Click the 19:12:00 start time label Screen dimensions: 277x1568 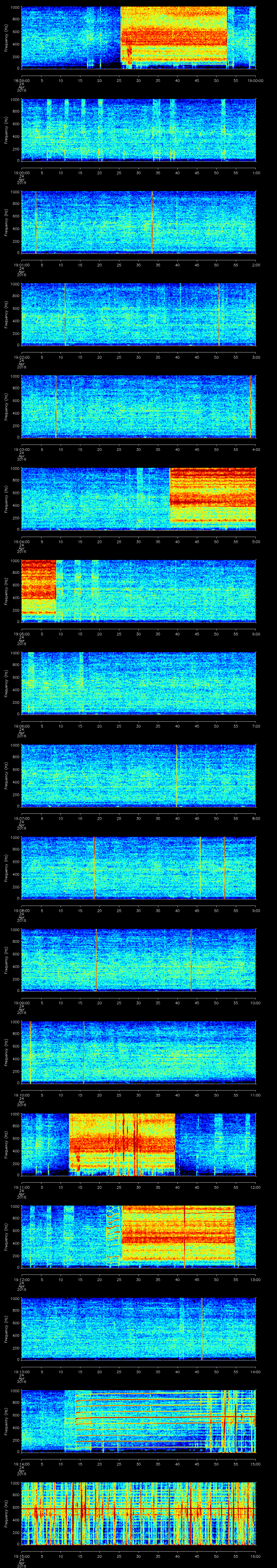(21, 1279)
